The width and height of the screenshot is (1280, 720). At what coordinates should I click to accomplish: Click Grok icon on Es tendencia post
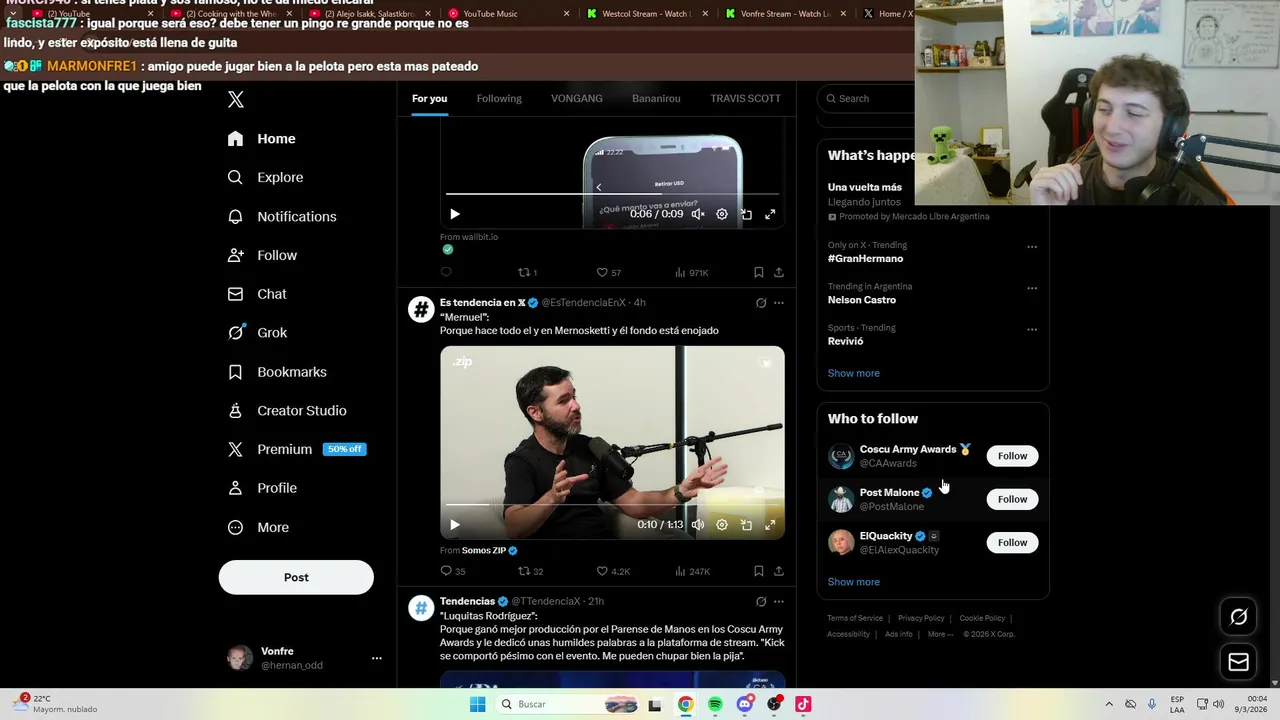coord(761,303)
